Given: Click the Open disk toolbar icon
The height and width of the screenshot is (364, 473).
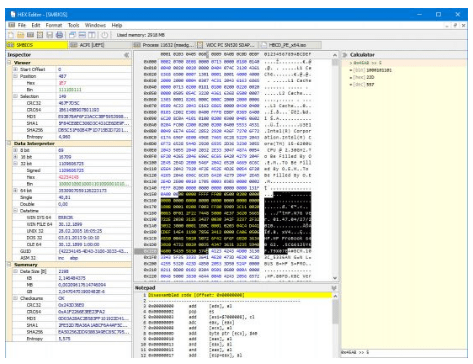Looking at the screenshot, I should coord(40,35).
